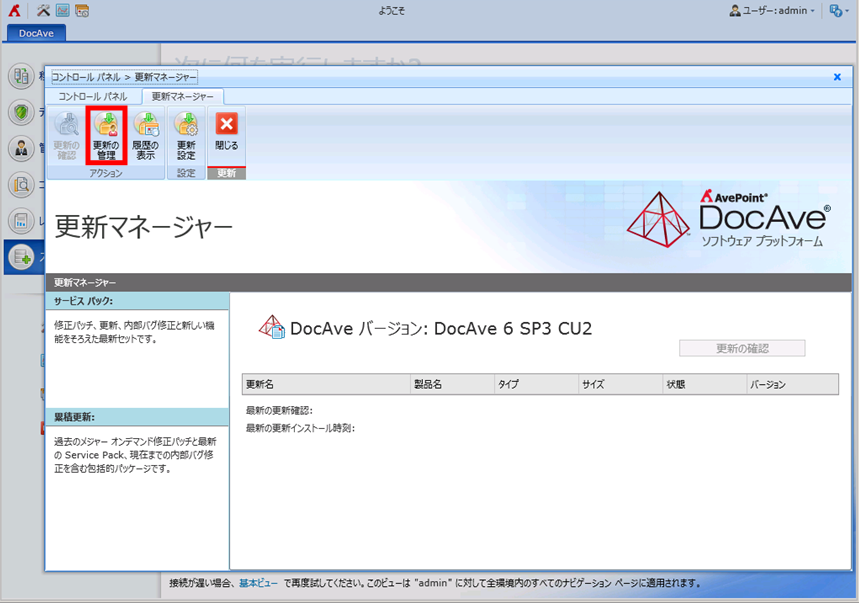Viewport: 859px width, 603px height.
Task: Click the 更新 ribbon group label under 閉じる
Action: tap(226, 173)
